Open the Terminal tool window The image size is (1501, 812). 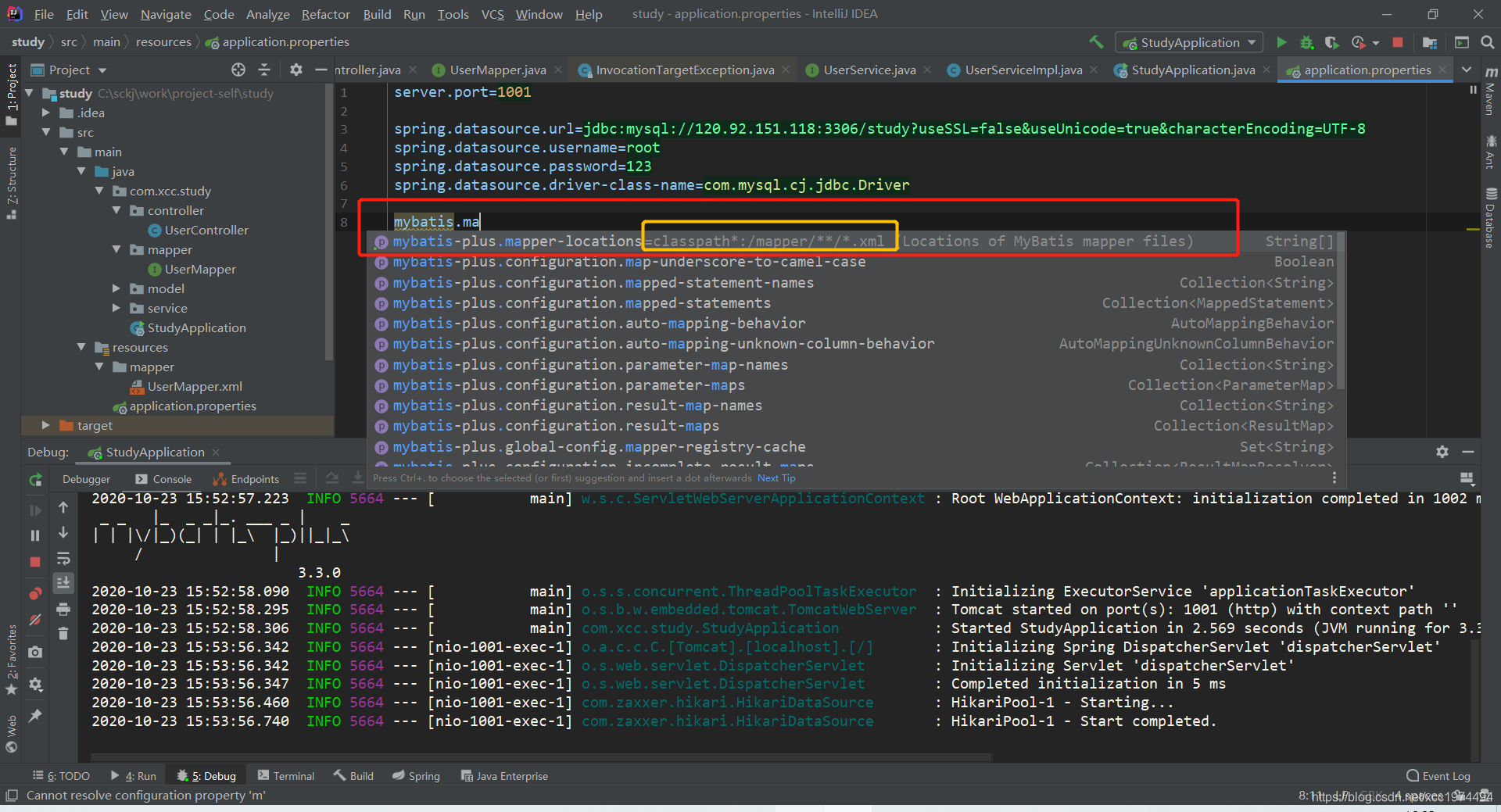tap(286, 775)
